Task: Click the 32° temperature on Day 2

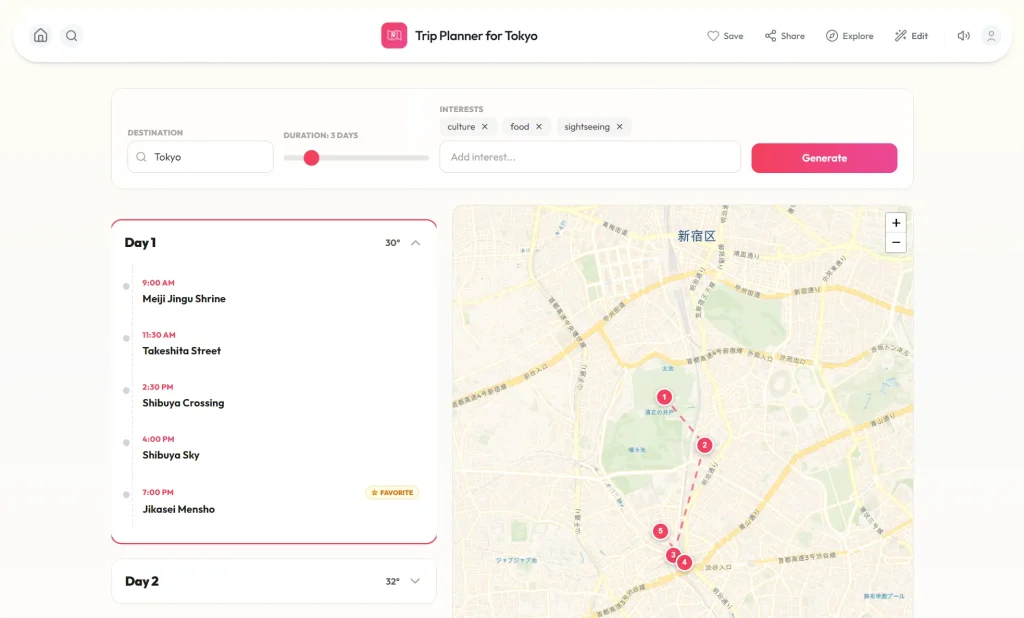Action: click(x=392, y=581)
